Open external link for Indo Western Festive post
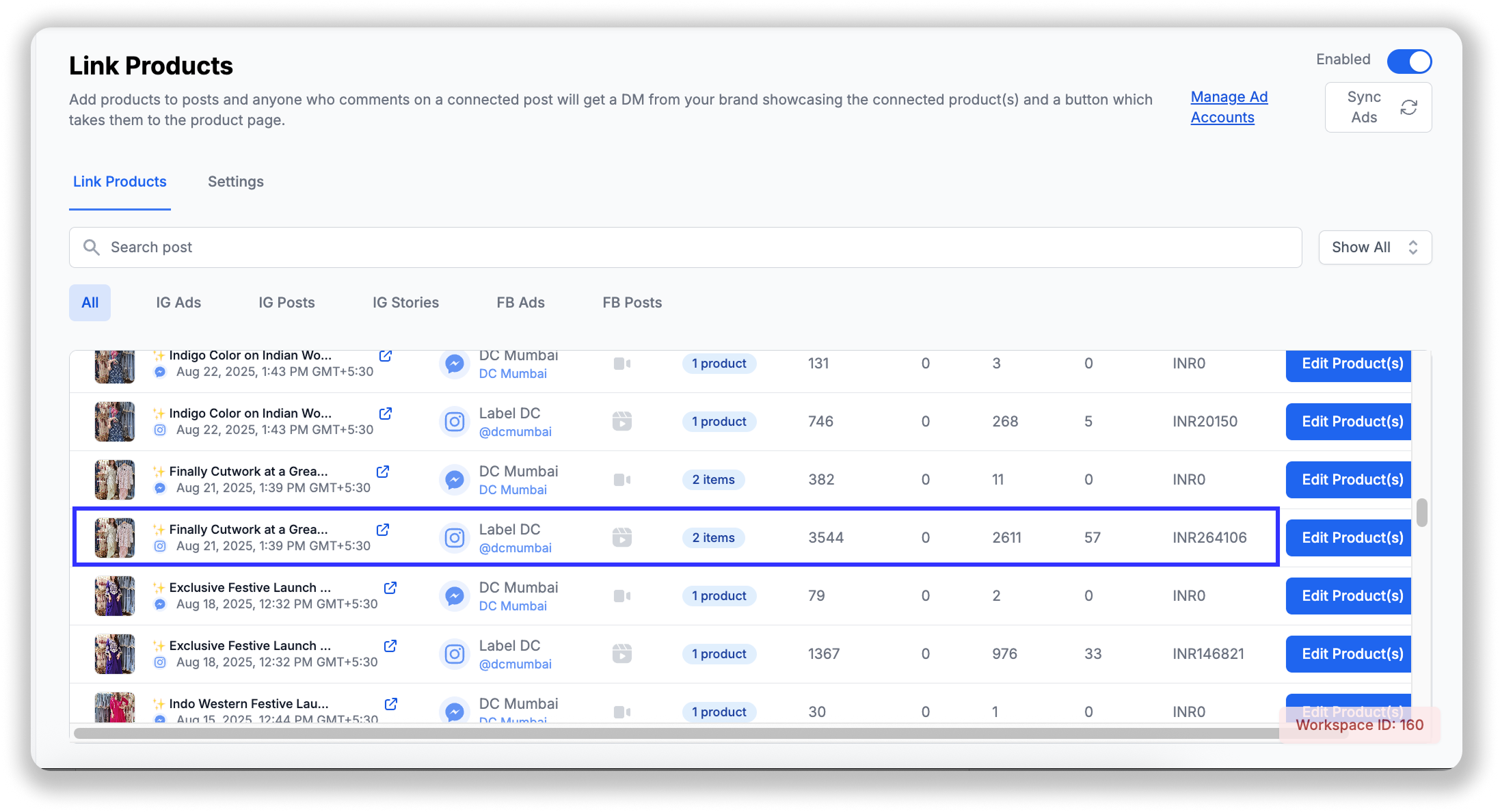This screenshot has width=1500, height=812. click(x=391, y=704)
